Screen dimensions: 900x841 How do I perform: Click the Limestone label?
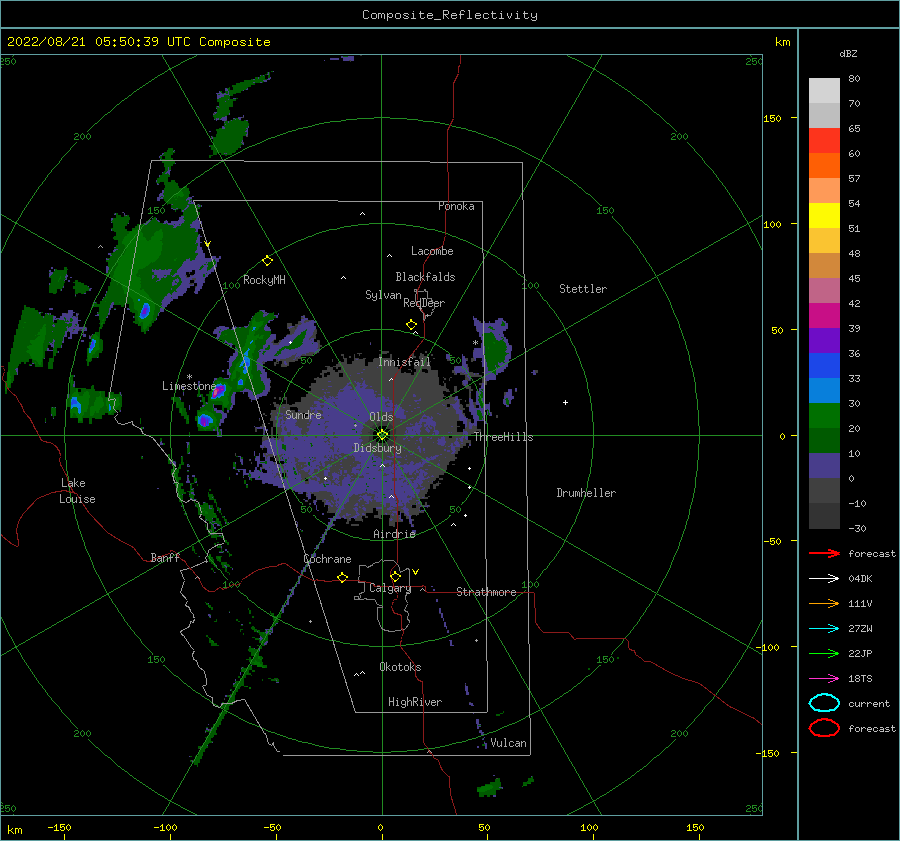point(189,386)
